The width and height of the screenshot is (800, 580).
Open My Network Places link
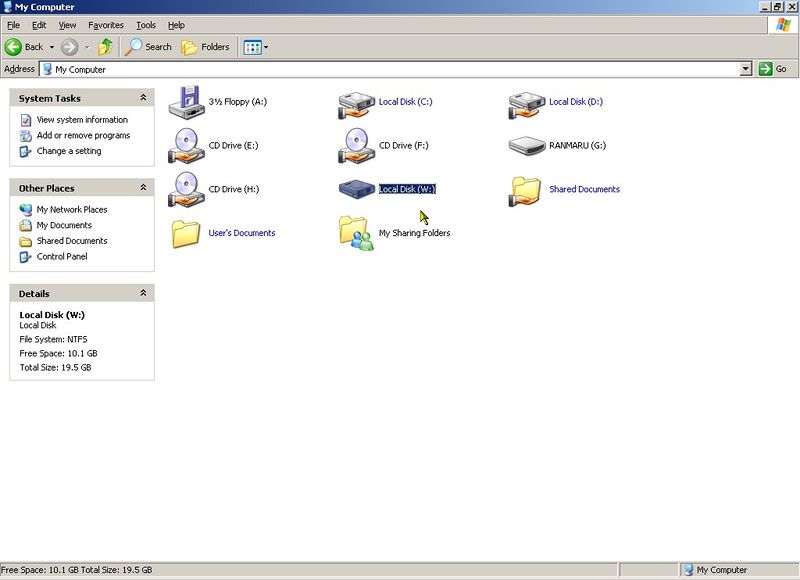tap(72, 210)
